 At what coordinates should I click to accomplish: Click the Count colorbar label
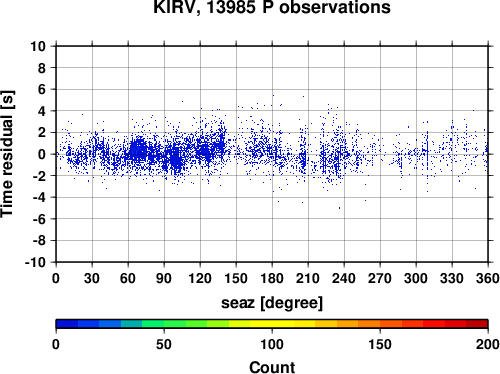click(x=272, y=367)
